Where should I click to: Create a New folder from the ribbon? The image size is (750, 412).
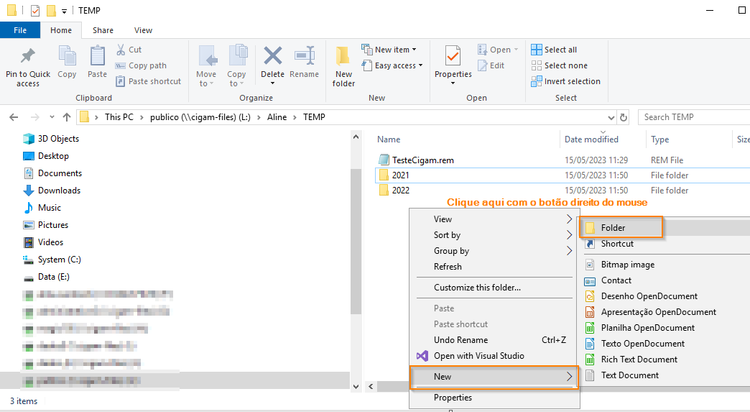pos(343,67)
